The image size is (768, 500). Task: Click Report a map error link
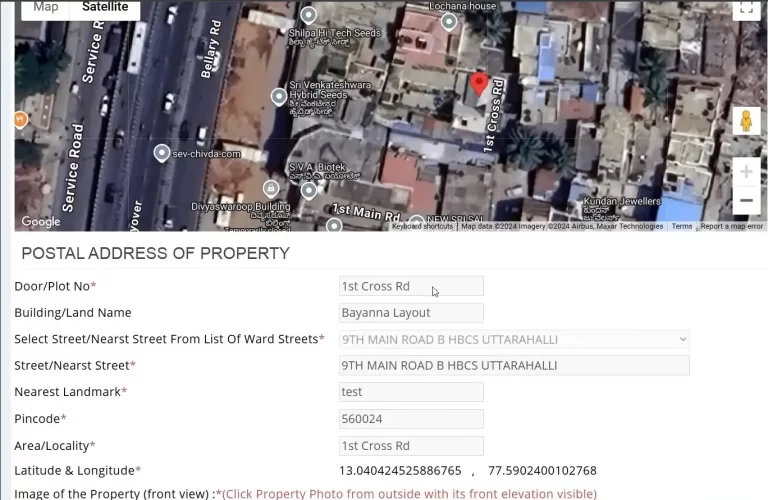click(731, 226)
